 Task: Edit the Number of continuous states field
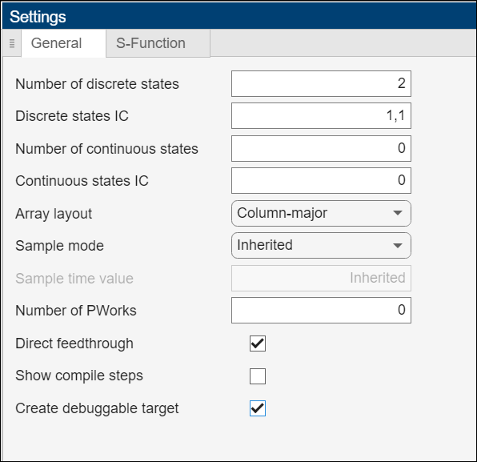coord(321,148)
